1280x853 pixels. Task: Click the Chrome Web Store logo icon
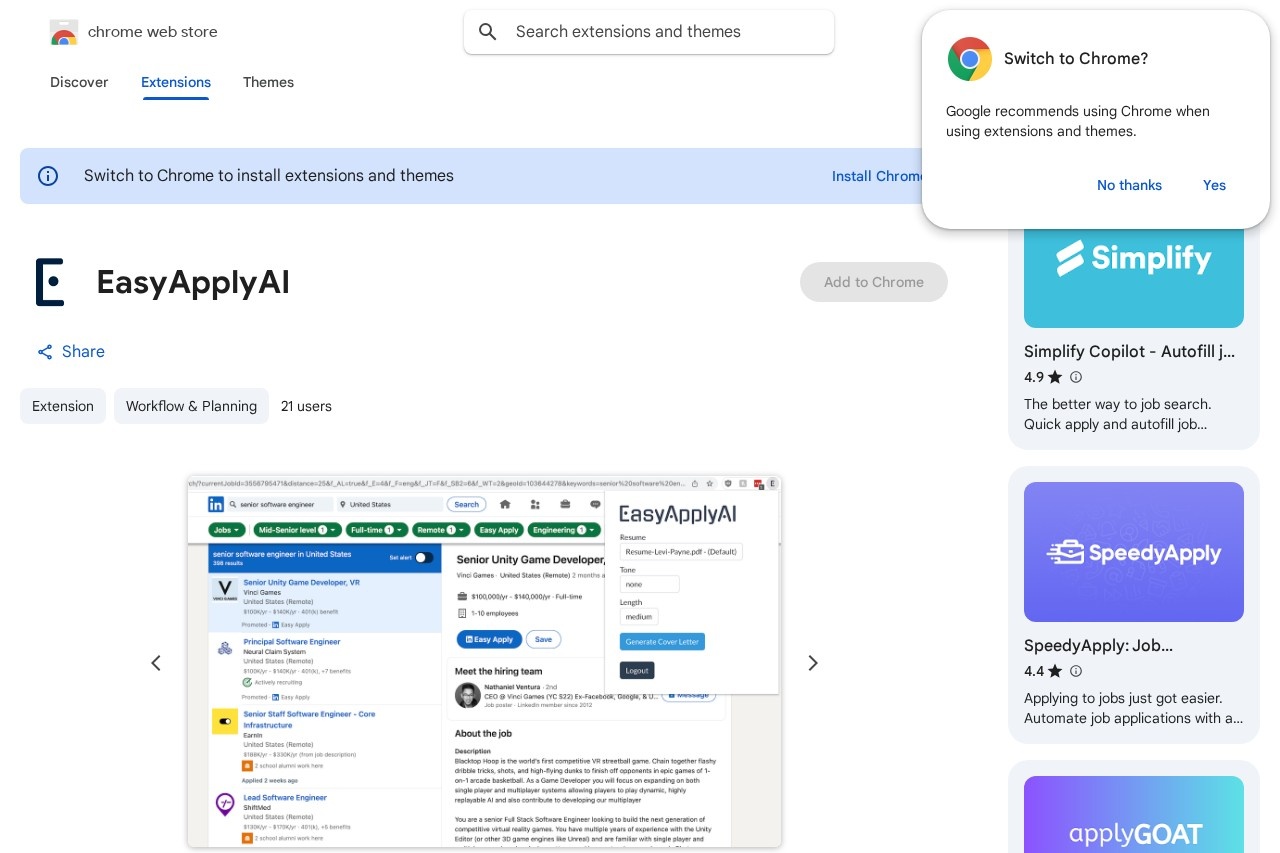point(64,32)
